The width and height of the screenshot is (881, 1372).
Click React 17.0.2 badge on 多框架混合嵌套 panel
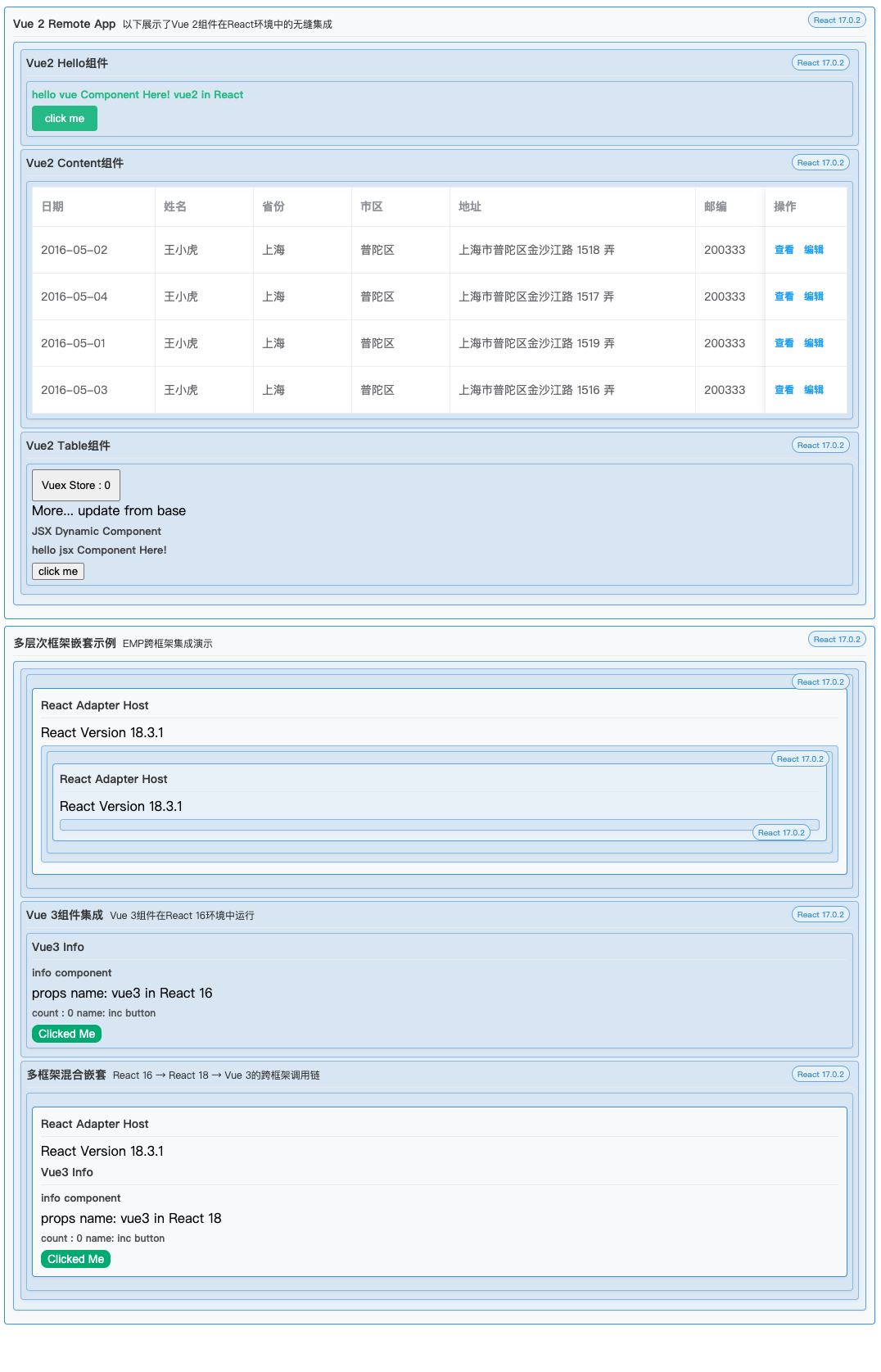pyautogui.click(x=820, y=1075)
